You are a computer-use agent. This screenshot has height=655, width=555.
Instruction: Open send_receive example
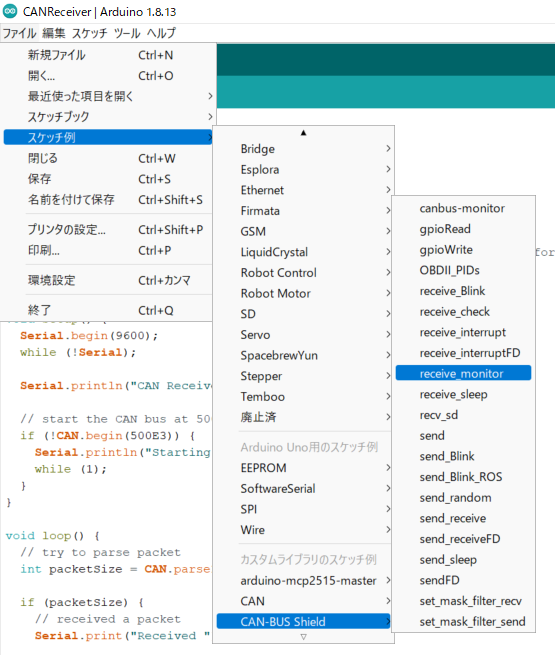coord(464,518)
